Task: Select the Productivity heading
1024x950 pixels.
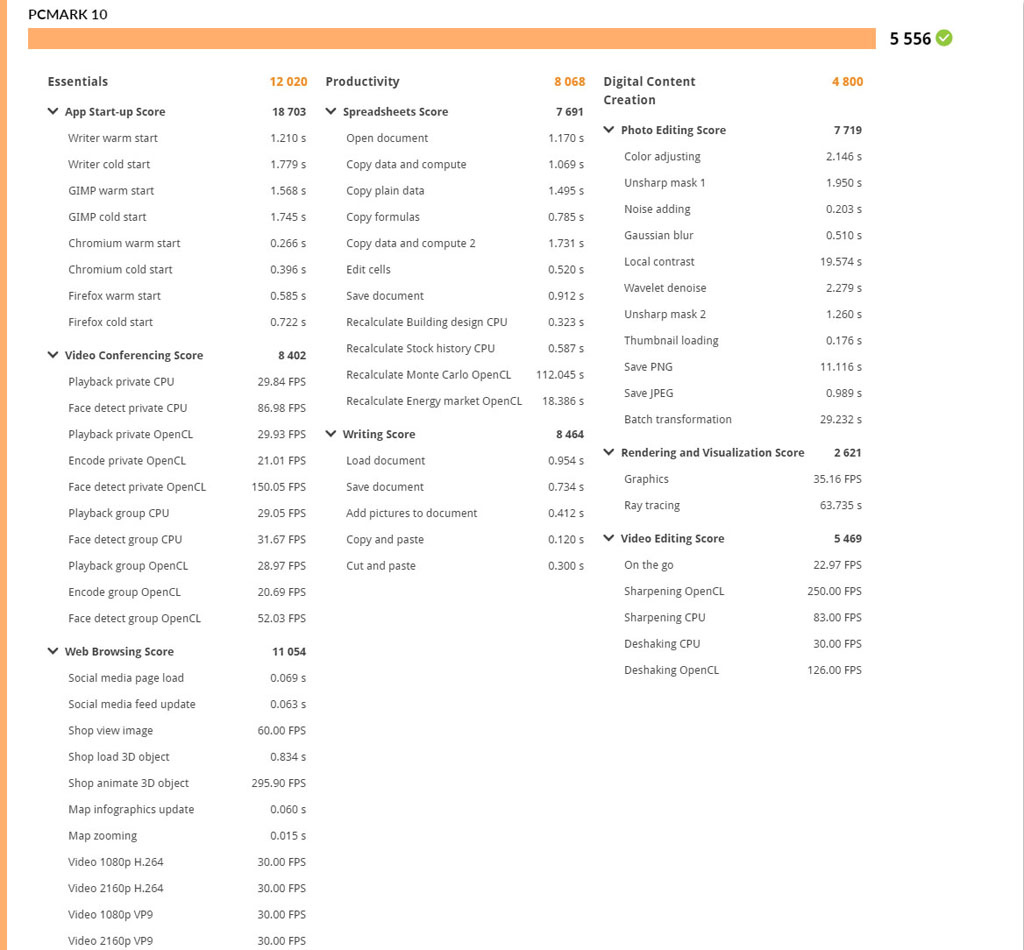Action: click(362, 82)
